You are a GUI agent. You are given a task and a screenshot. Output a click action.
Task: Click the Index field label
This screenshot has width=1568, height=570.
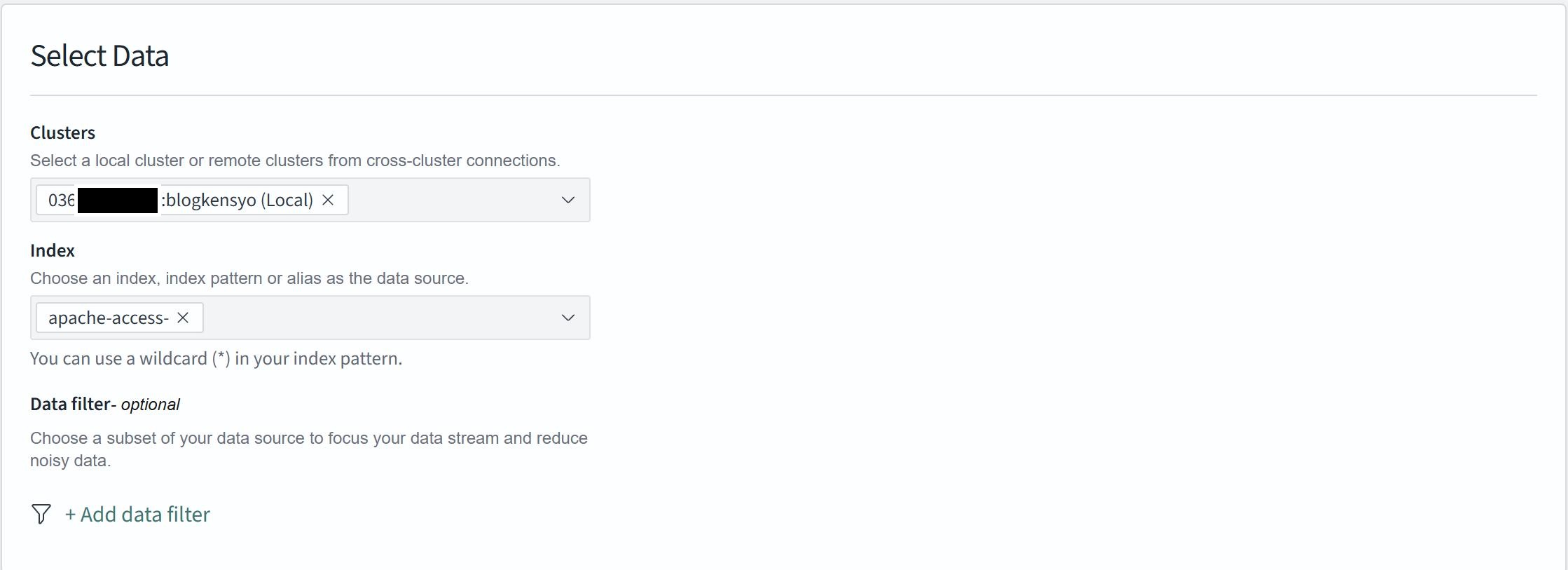(53, 250)
